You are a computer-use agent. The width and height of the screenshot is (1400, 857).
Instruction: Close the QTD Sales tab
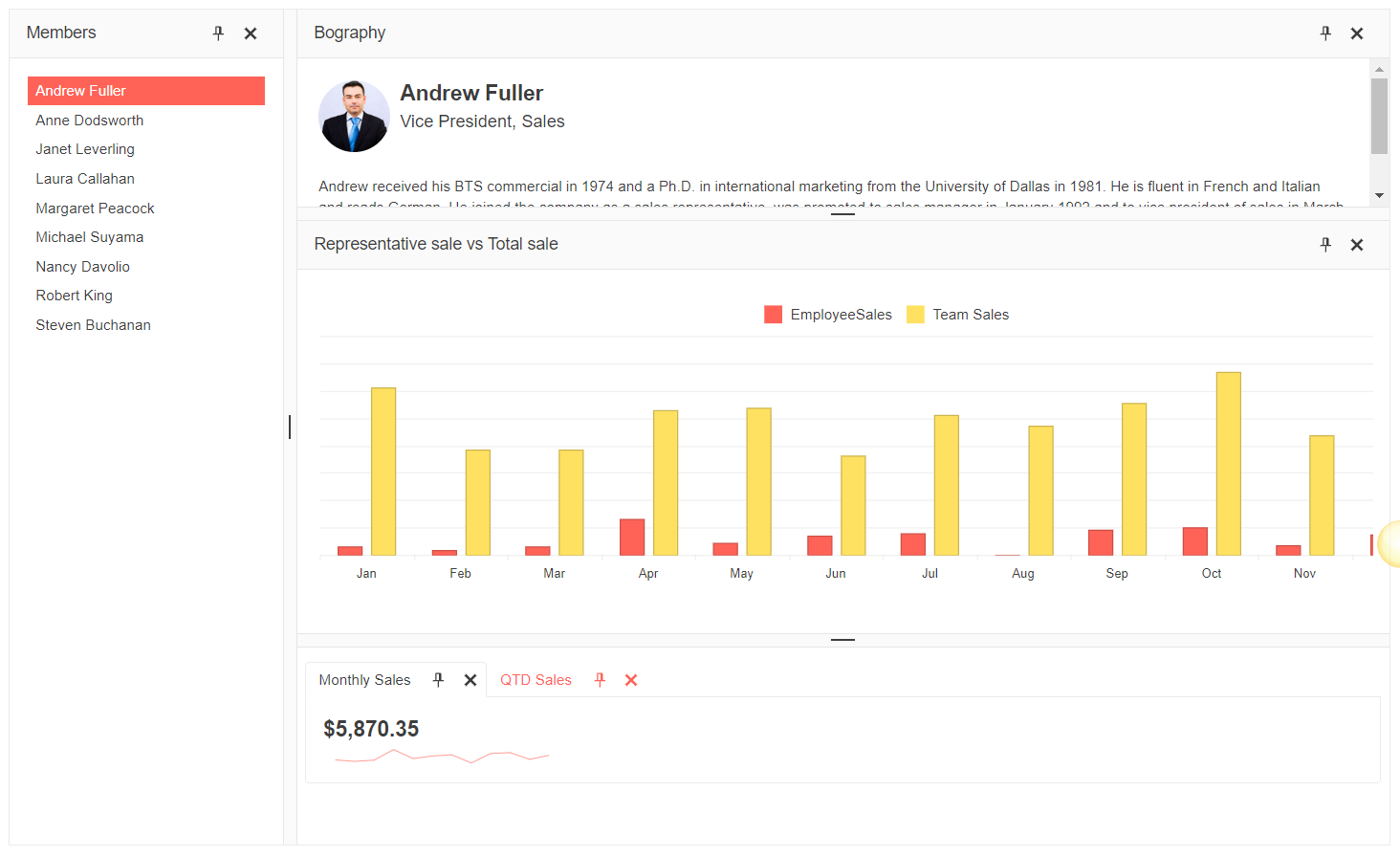coord(630,679)
